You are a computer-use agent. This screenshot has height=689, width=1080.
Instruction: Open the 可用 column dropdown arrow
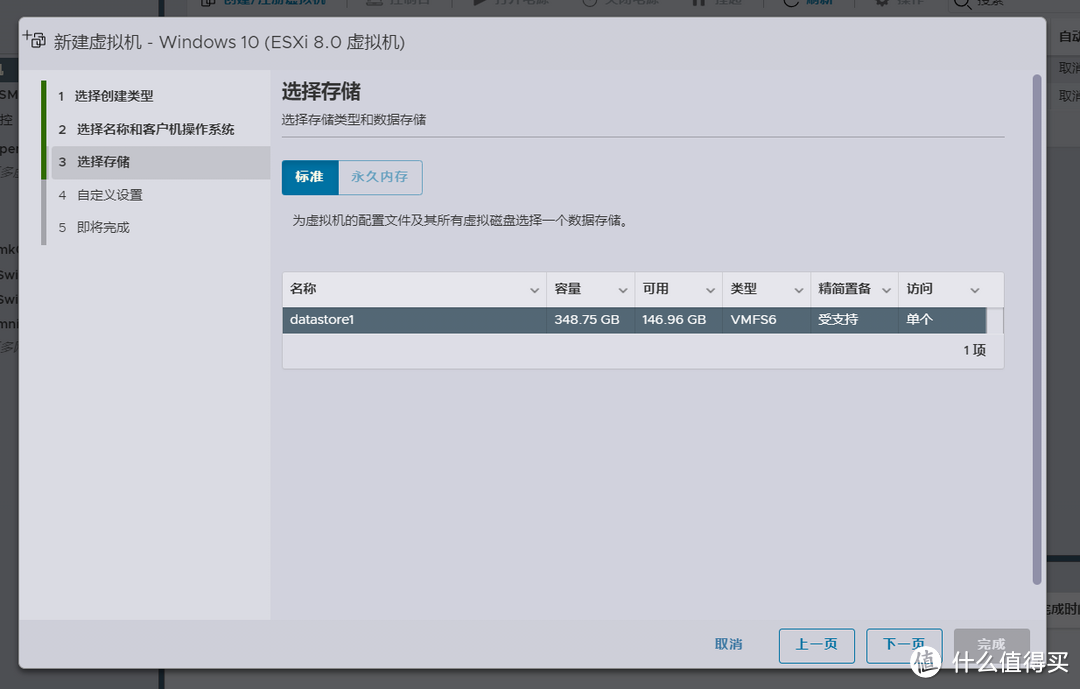click(710, 290)
